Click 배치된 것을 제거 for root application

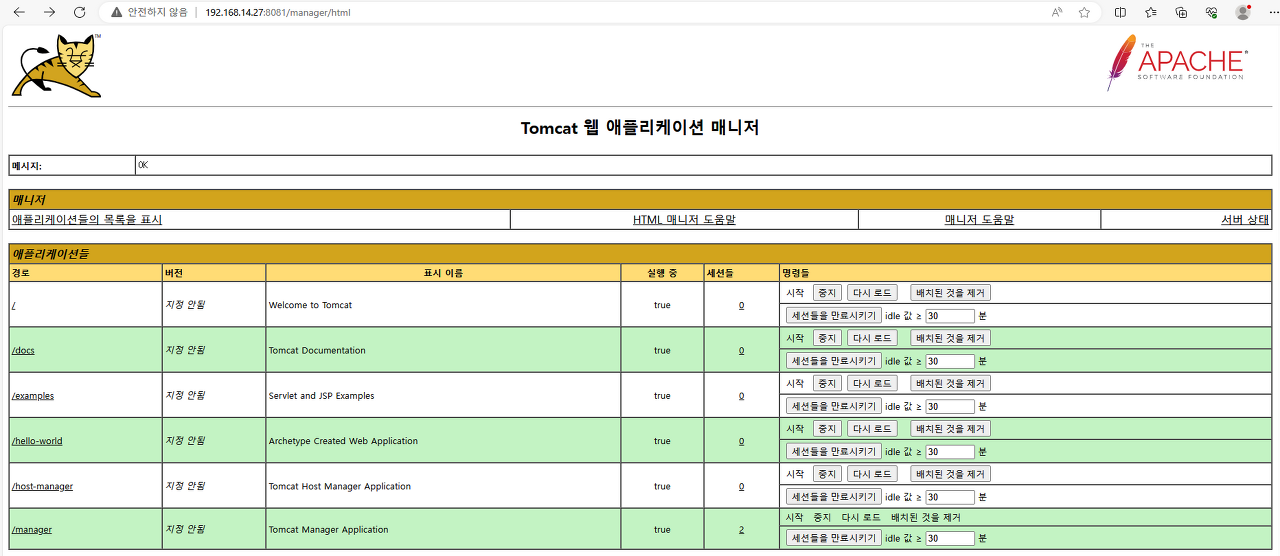[x=950, y=293]
